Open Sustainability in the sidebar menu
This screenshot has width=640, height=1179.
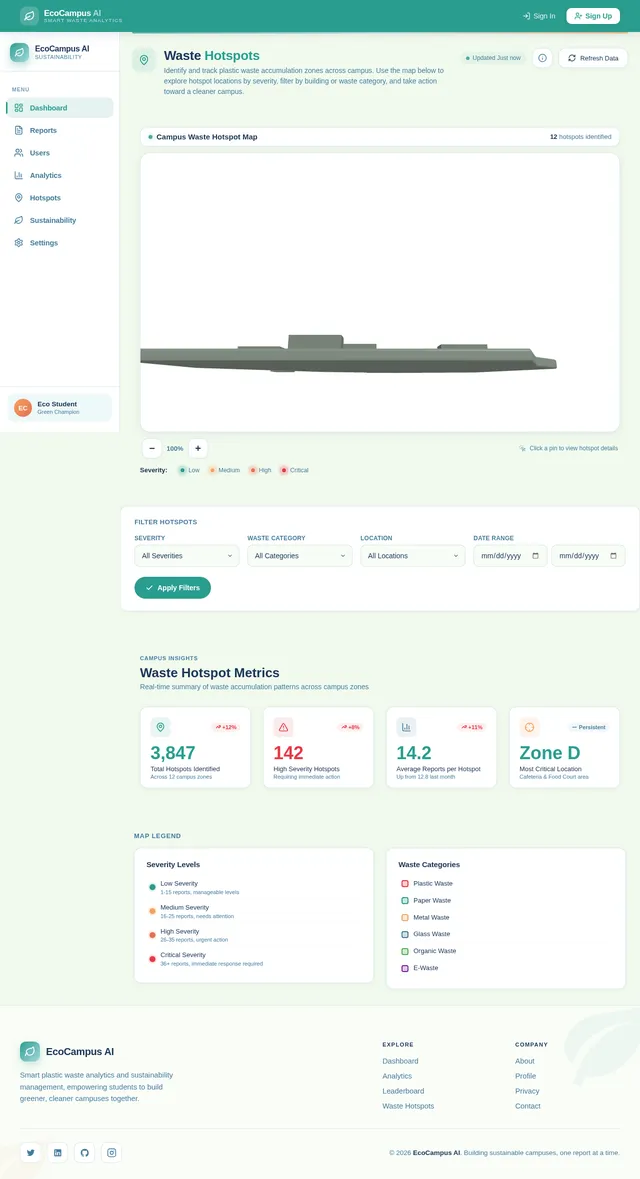59,220
